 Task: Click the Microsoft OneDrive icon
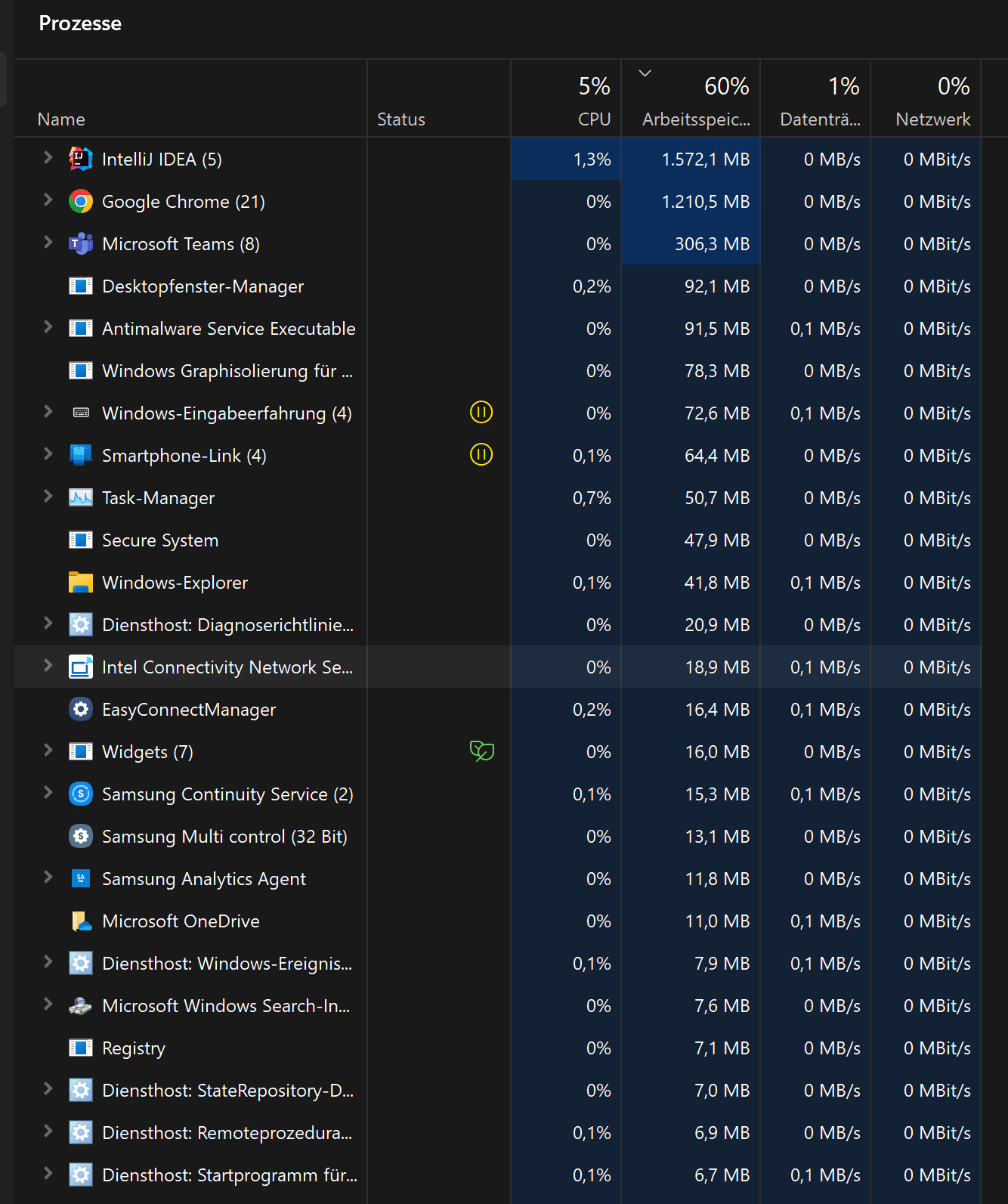[x=81, y=921]
